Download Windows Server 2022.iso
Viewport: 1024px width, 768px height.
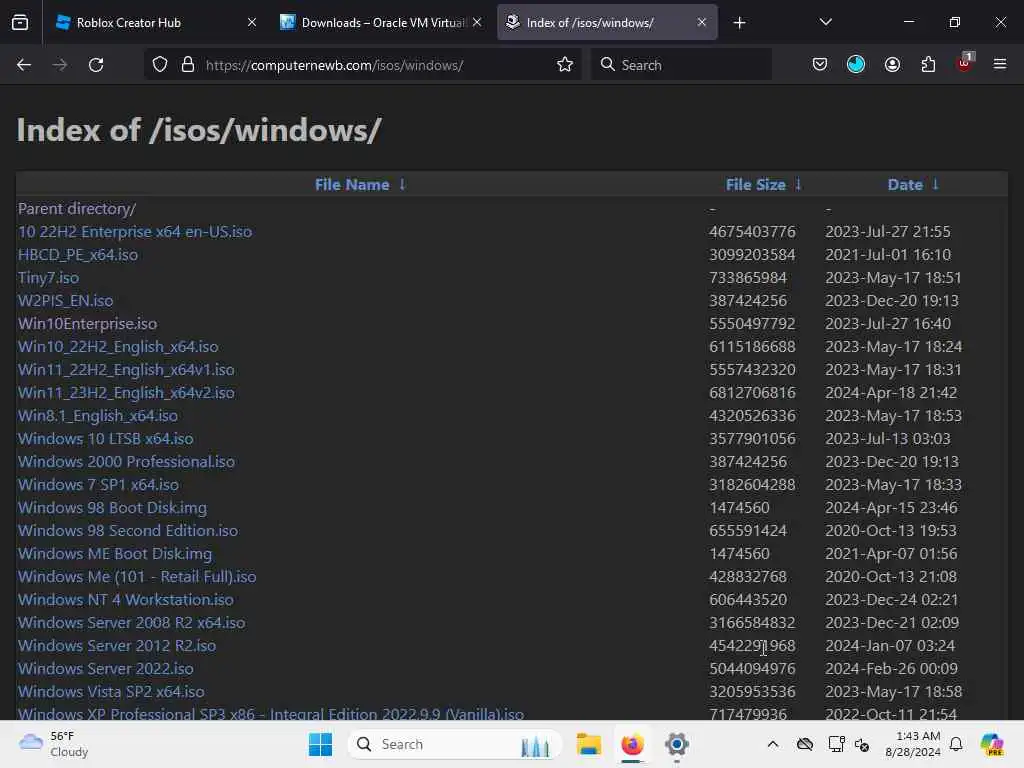click(x=106, y=669)
